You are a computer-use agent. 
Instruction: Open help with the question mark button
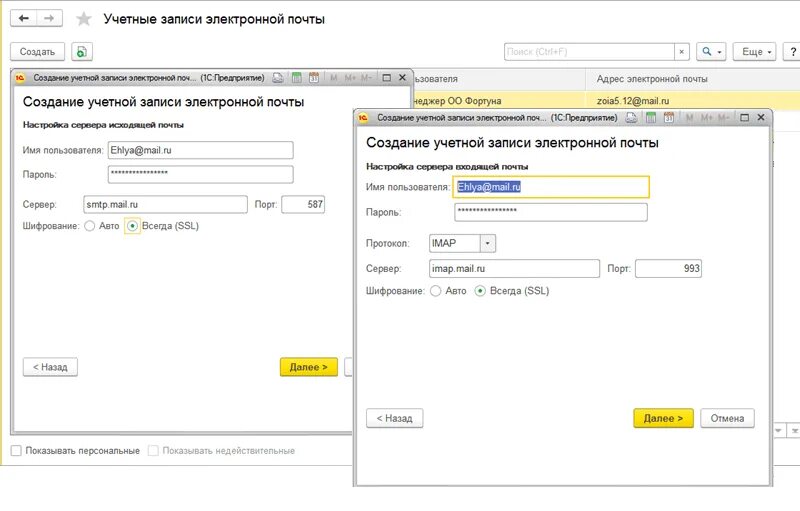coord(792,52)
